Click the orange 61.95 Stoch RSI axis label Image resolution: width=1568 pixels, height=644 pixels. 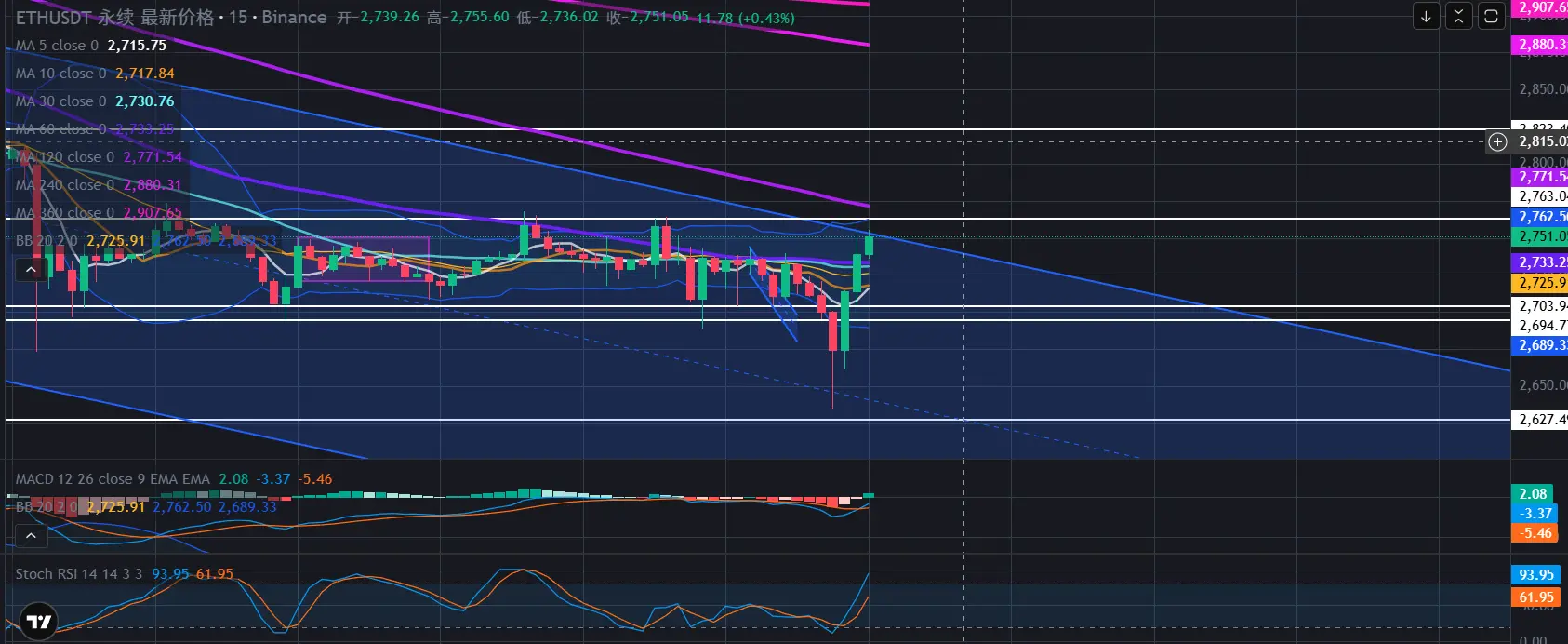click(x=1535, y=597)
